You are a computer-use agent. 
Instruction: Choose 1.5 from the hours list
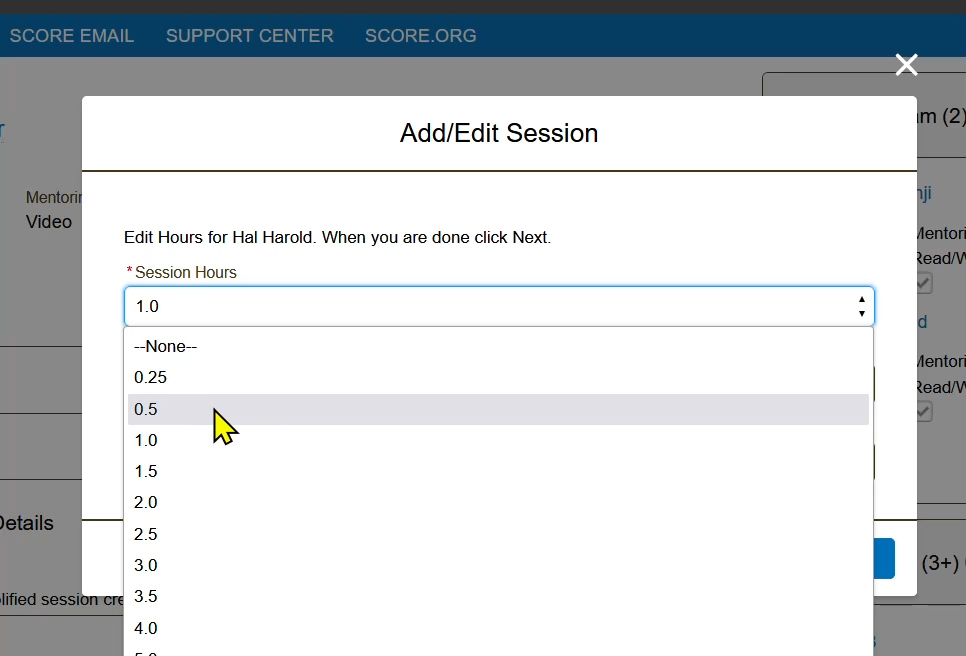[146, 471]
